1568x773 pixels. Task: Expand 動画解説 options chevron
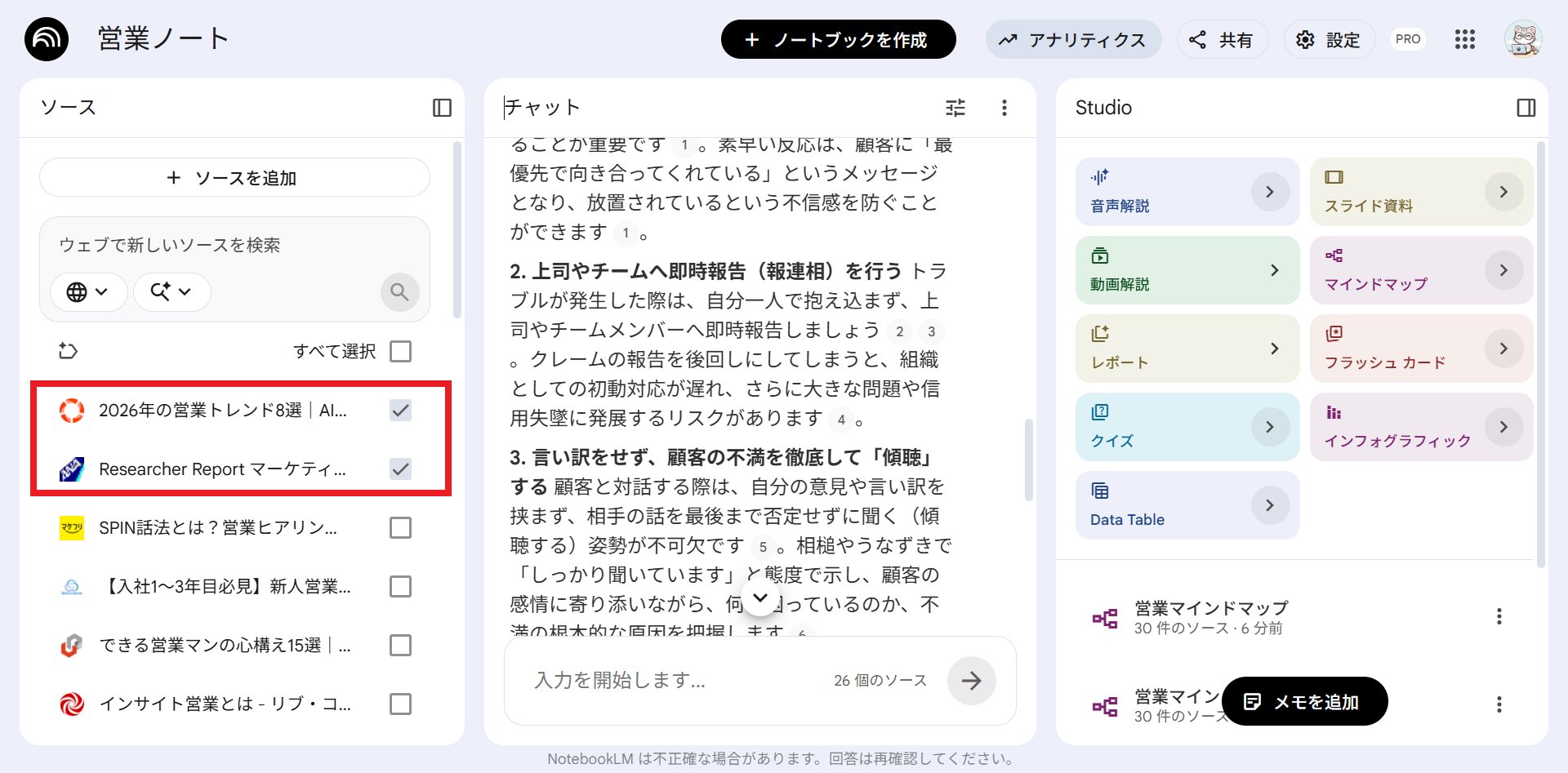coord(1274,270)
